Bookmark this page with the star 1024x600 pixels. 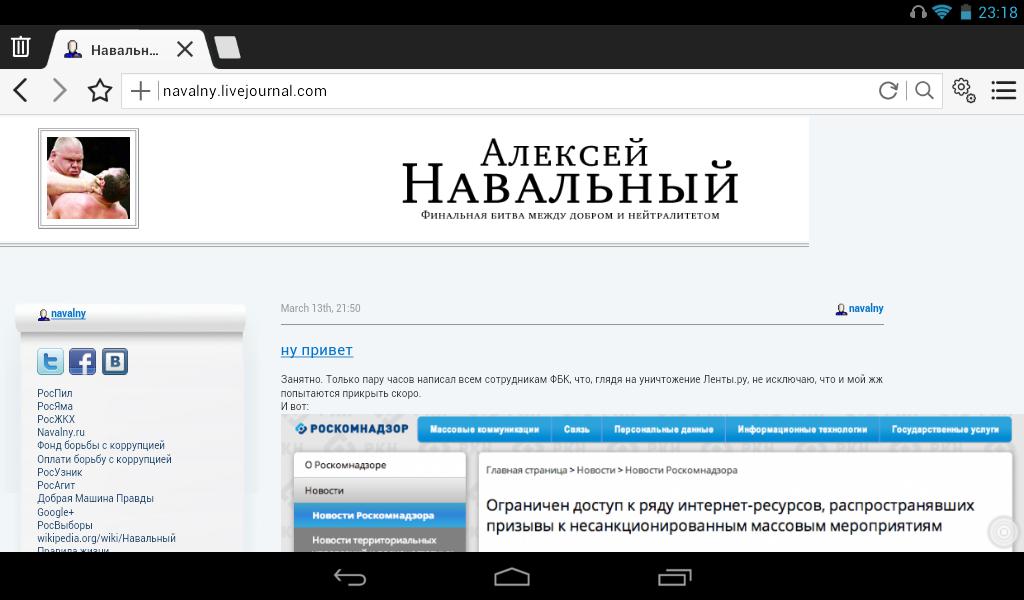pyautogui.click(x=100, y=90)
